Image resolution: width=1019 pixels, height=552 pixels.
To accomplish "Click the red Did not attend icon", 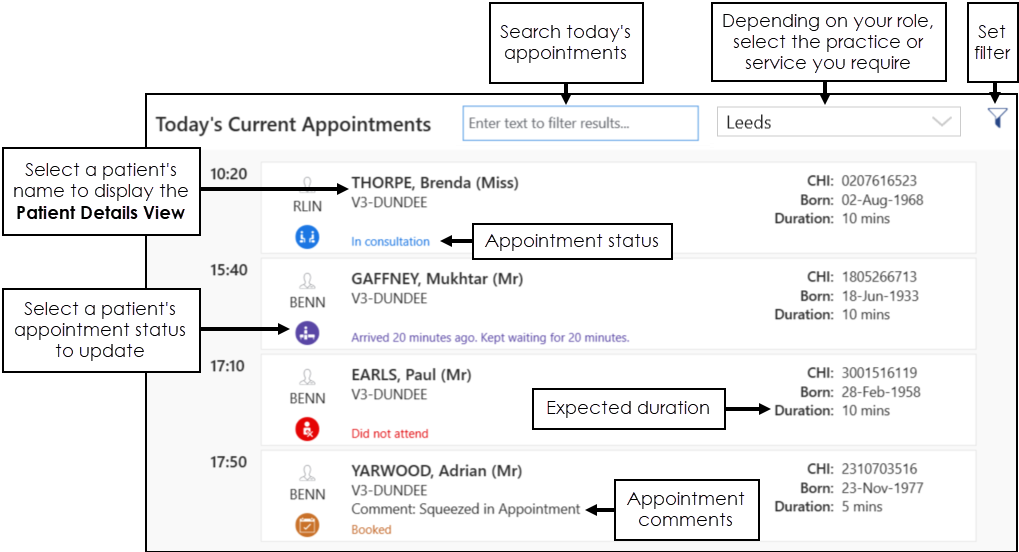I will click(x=307, y=430).
